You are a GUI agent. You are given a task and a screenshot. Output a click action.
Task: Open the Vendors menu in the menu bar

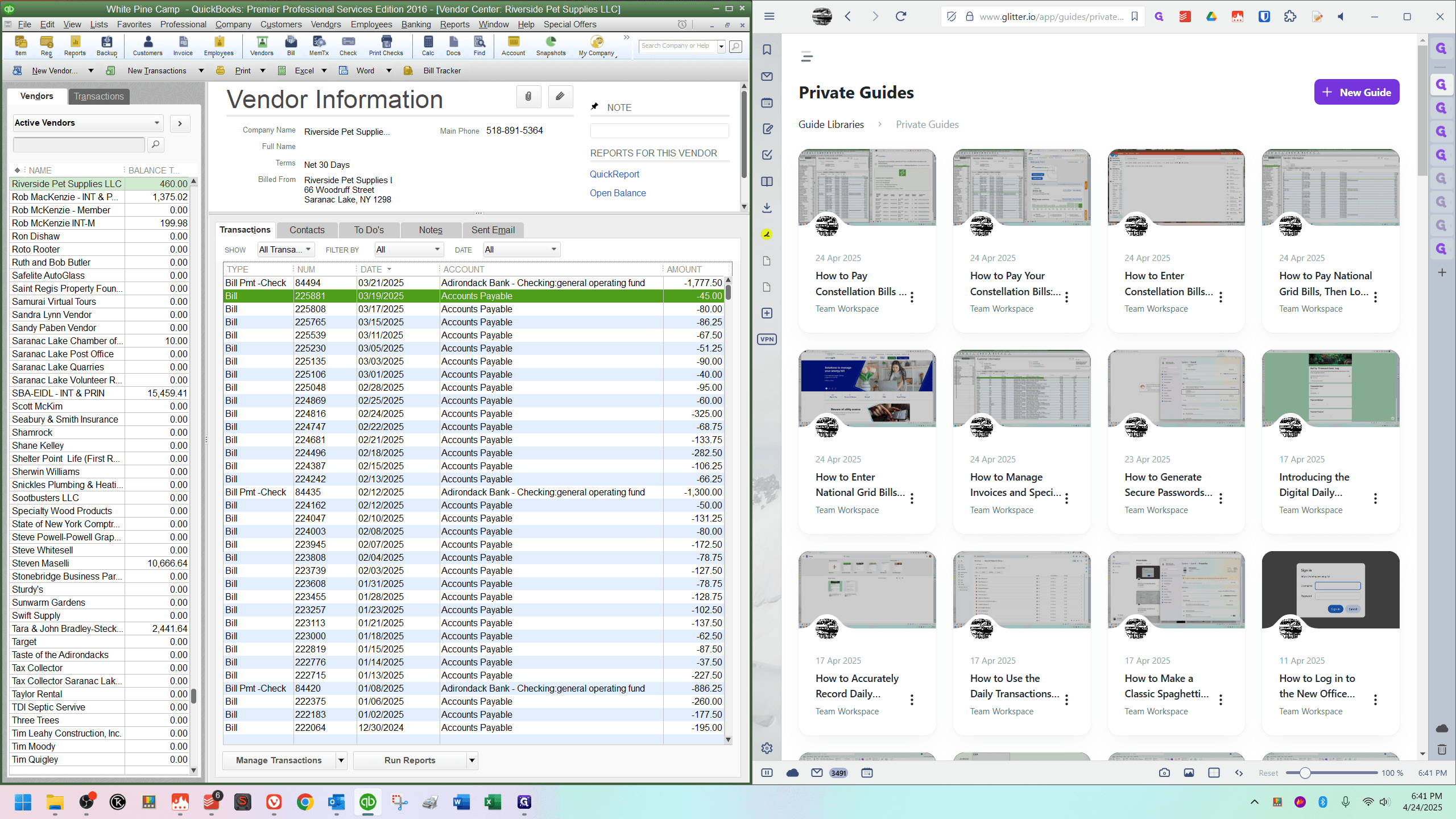[x=326, y=24]
